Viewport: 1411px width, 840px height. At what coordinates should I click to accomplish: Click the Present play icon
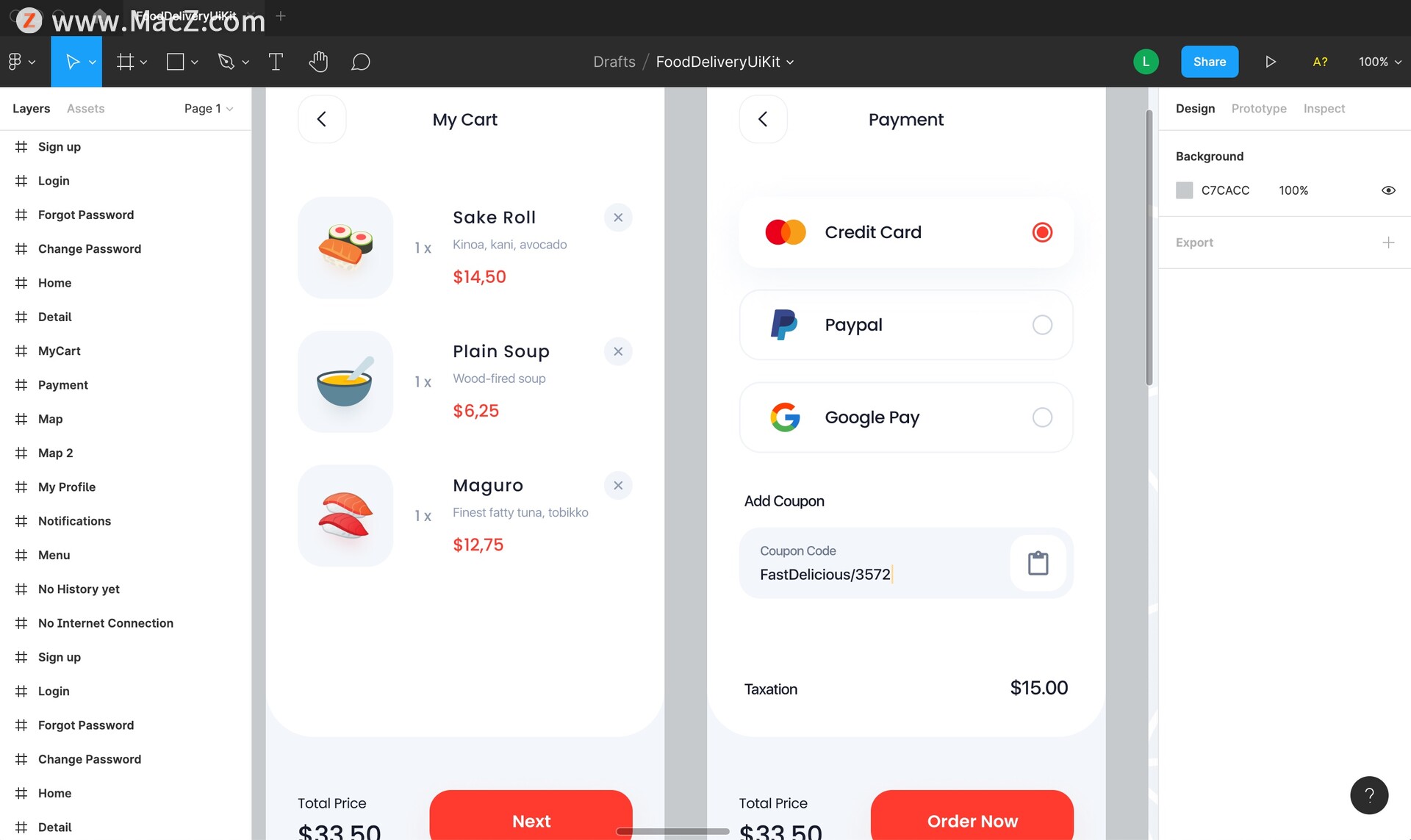[1271, 62]
